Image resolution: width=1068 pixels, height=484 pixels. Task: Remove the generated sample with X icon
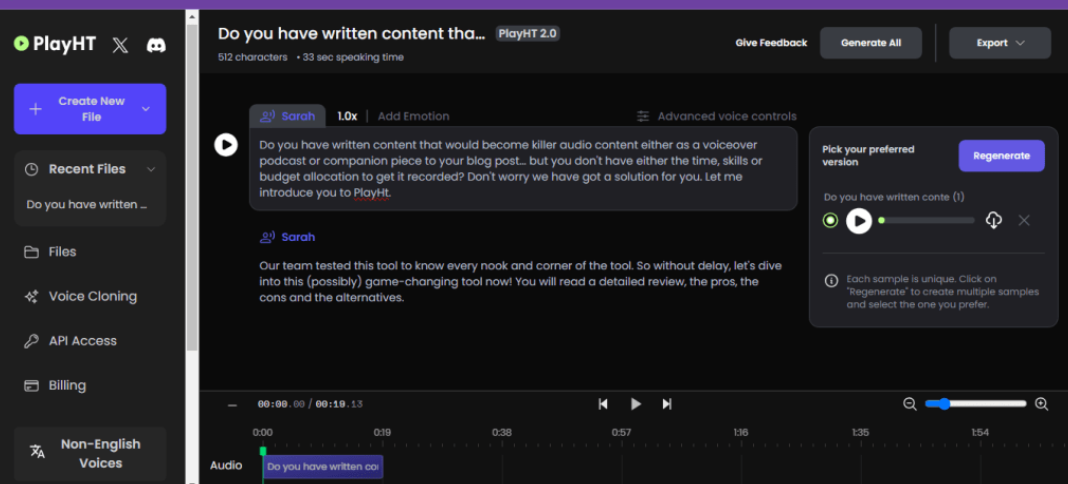pos(1024,220)
